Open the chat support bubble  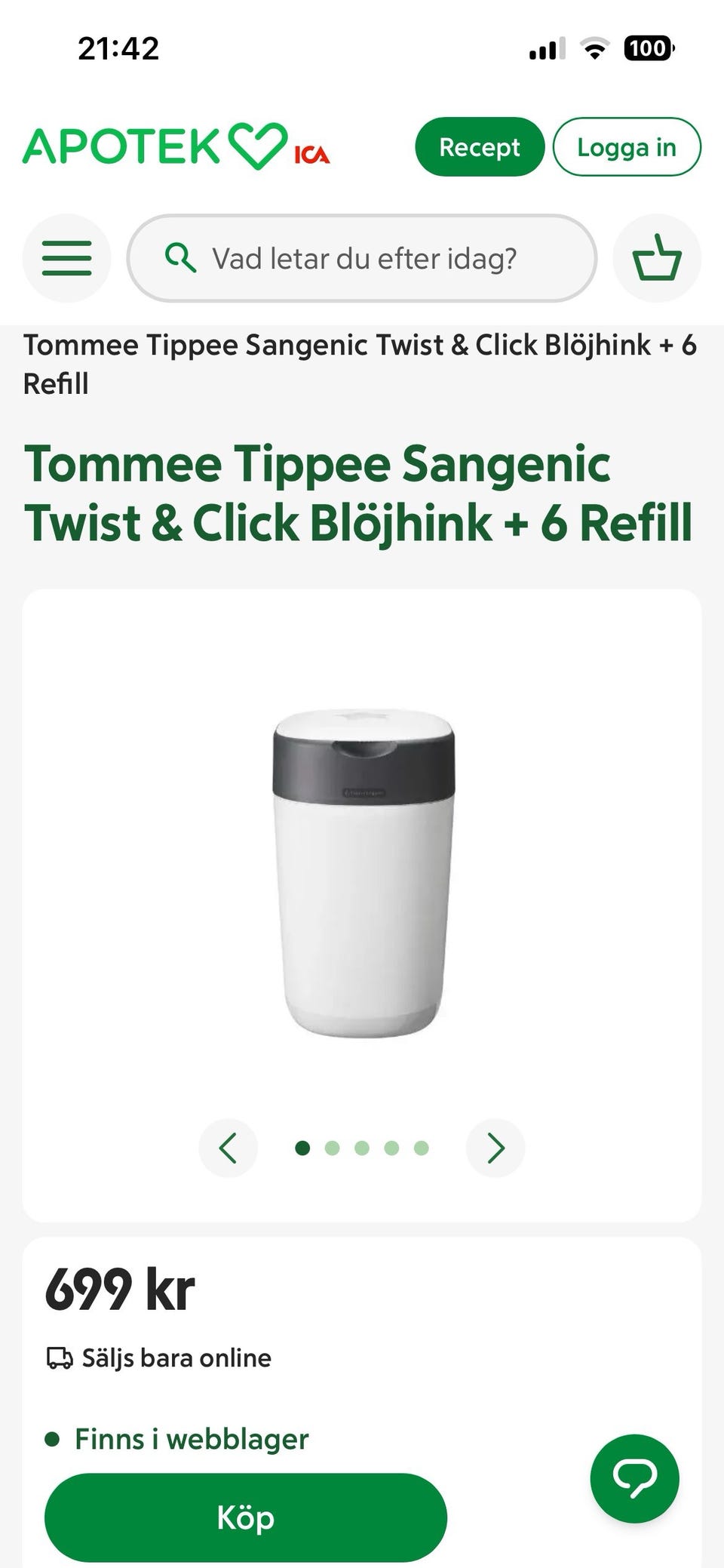click(634, 1478)
